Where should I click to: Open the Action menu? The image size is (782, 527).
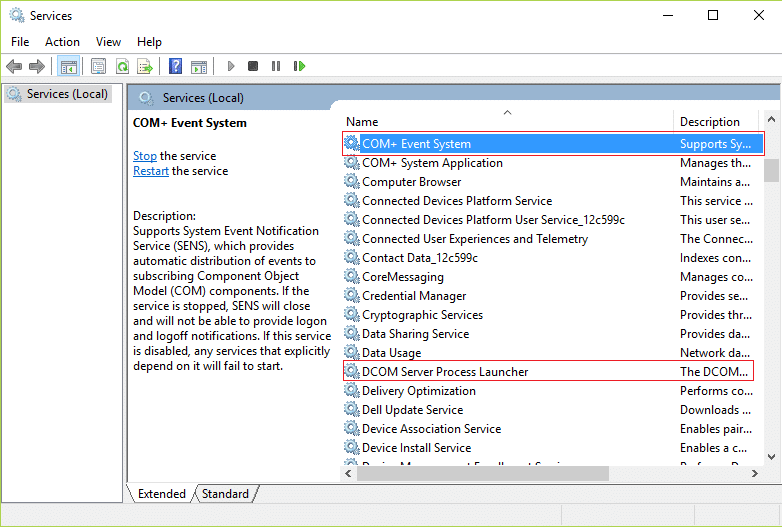(x=62, y=42)
